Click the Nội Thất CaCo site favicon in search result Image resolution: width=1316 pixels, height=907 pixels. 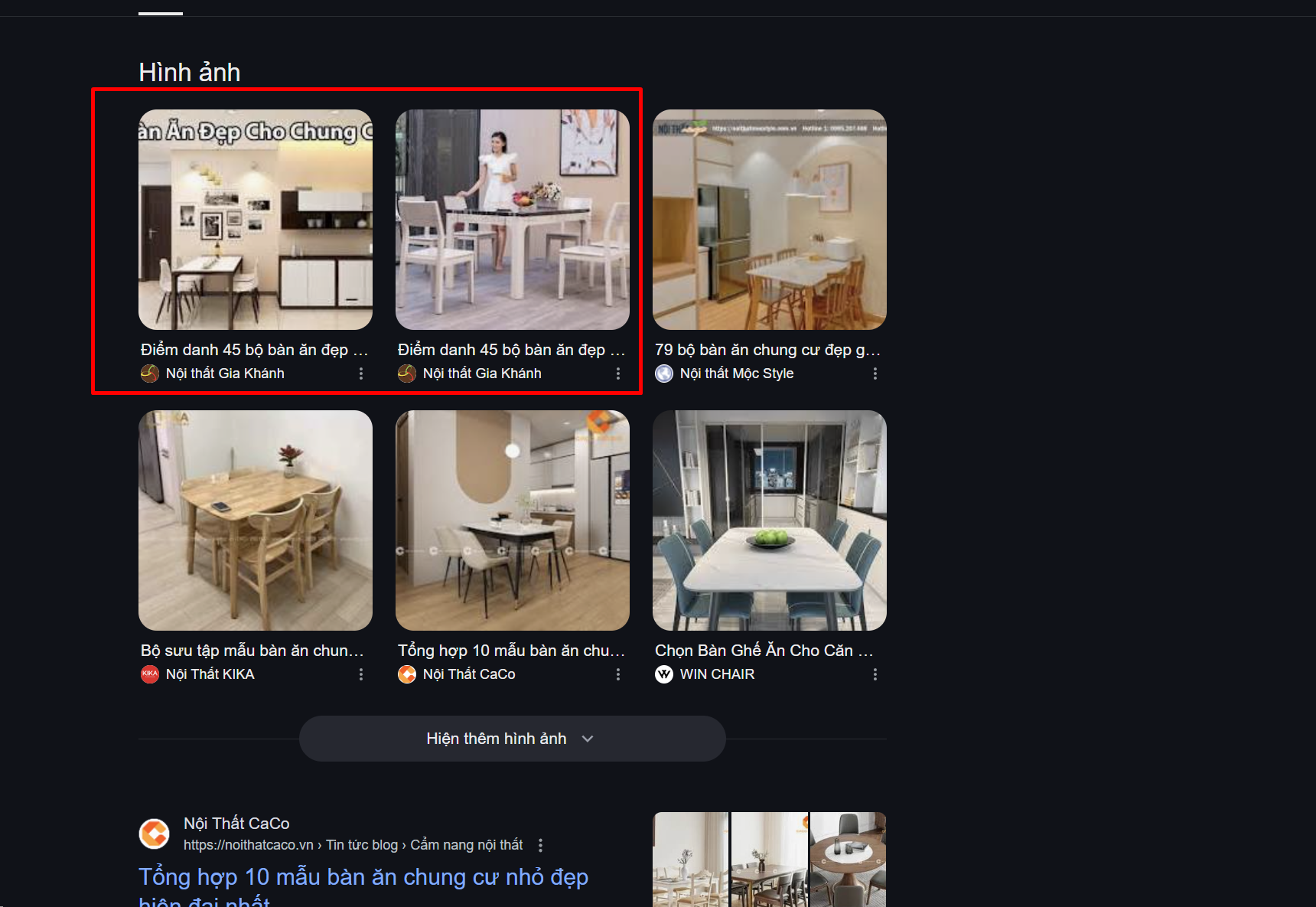coord(155,834)
